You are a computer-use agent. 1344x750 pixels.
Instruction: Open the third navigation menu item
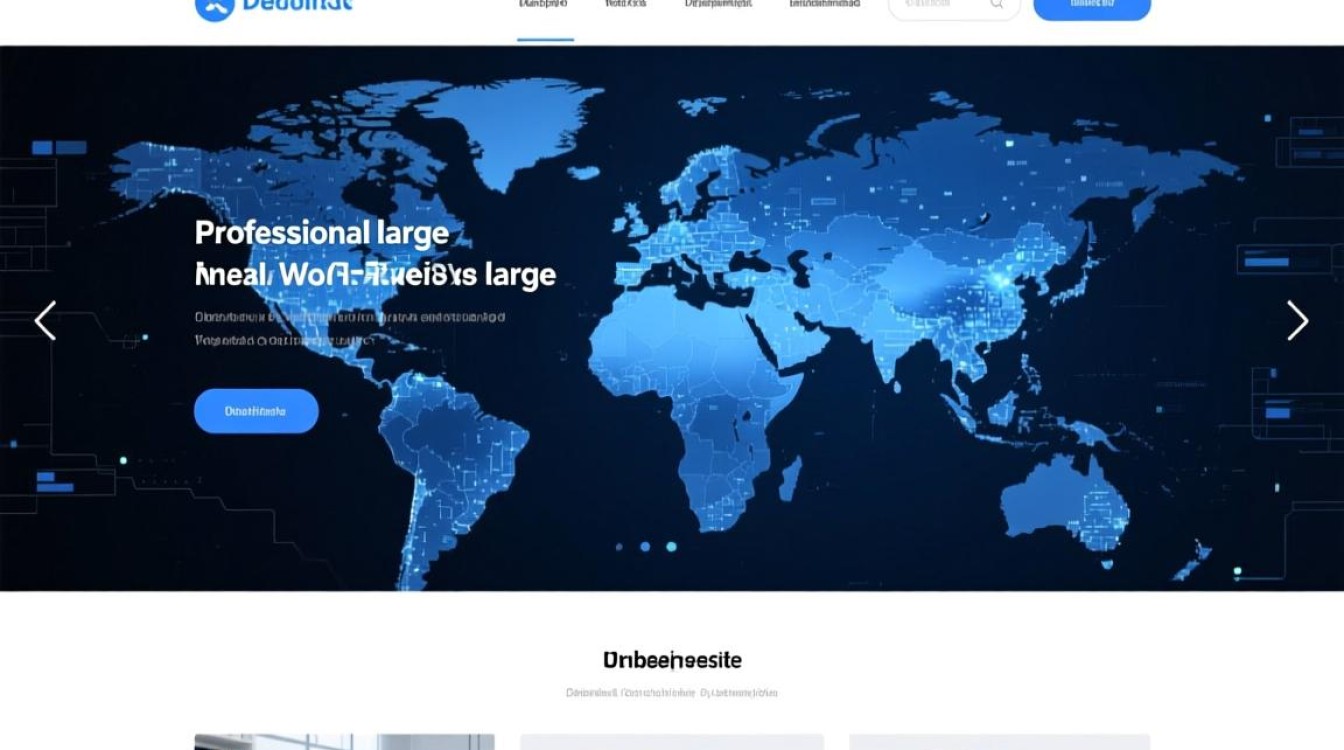coord(718,5)
